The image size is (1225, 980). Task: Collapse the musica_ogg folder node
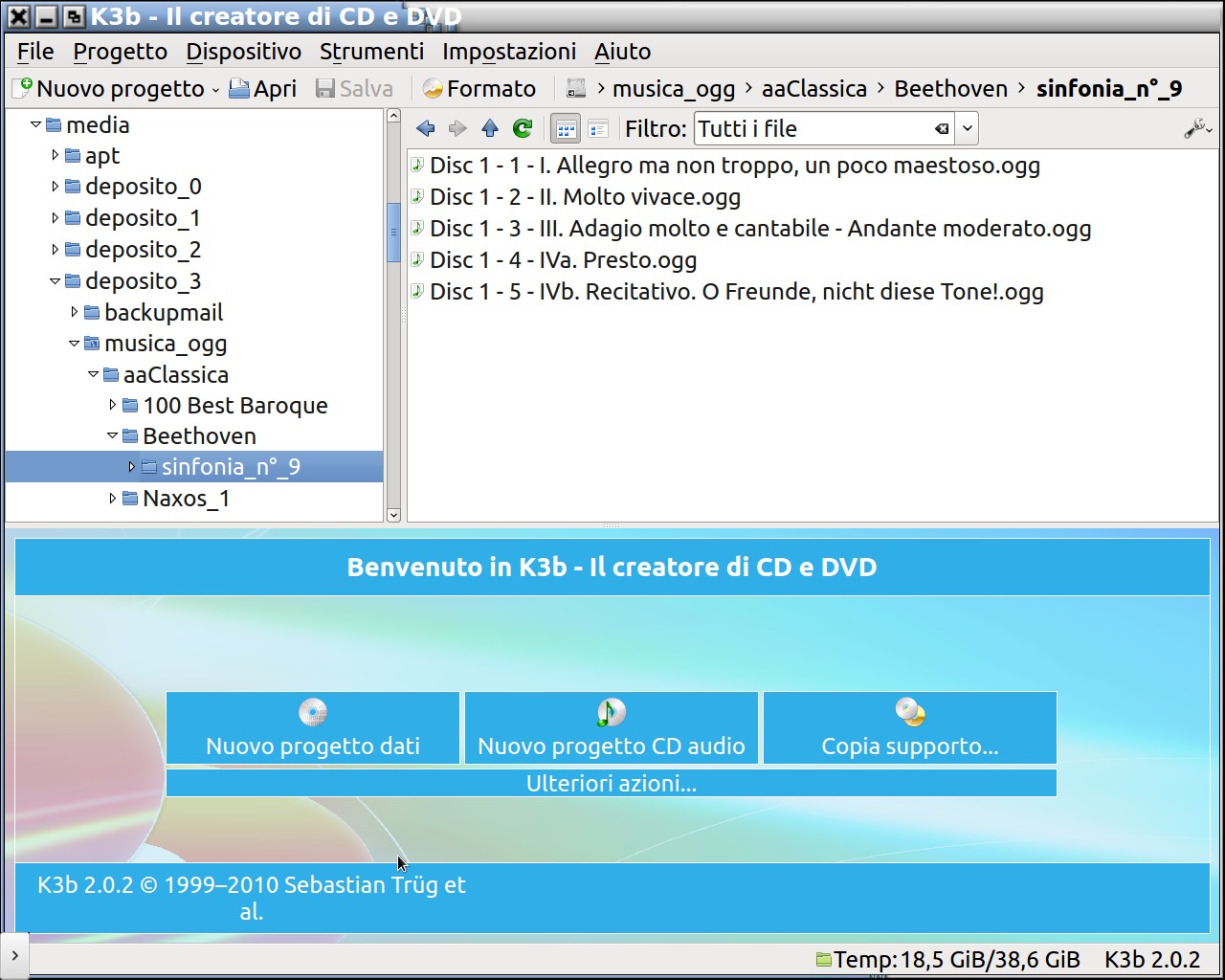pos(74,344)
